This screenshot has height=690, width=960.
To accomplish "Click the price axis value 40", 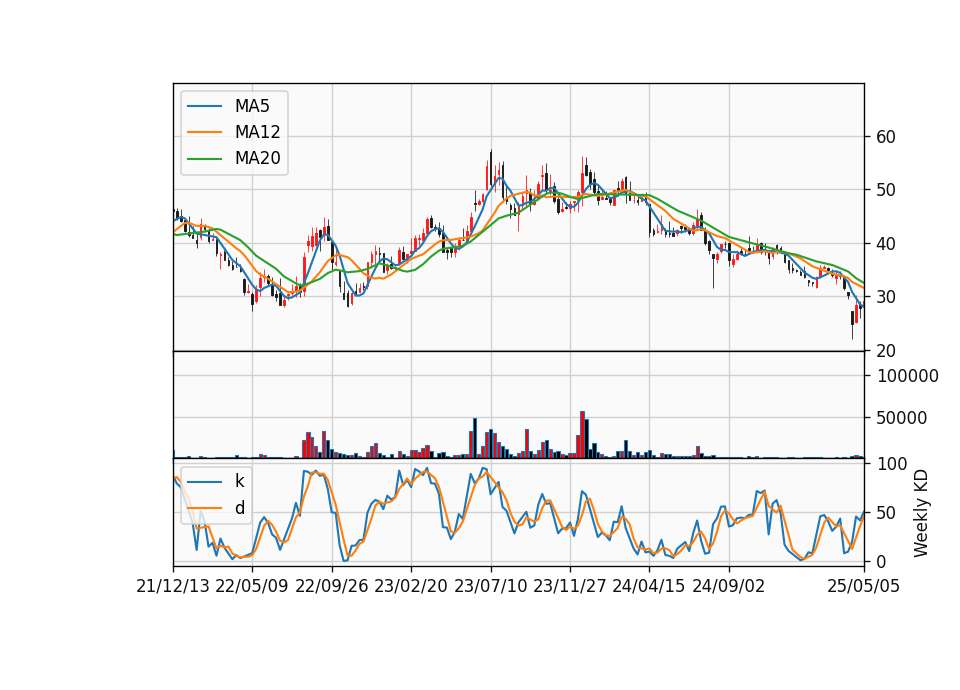I will click(x=886, y=244).
